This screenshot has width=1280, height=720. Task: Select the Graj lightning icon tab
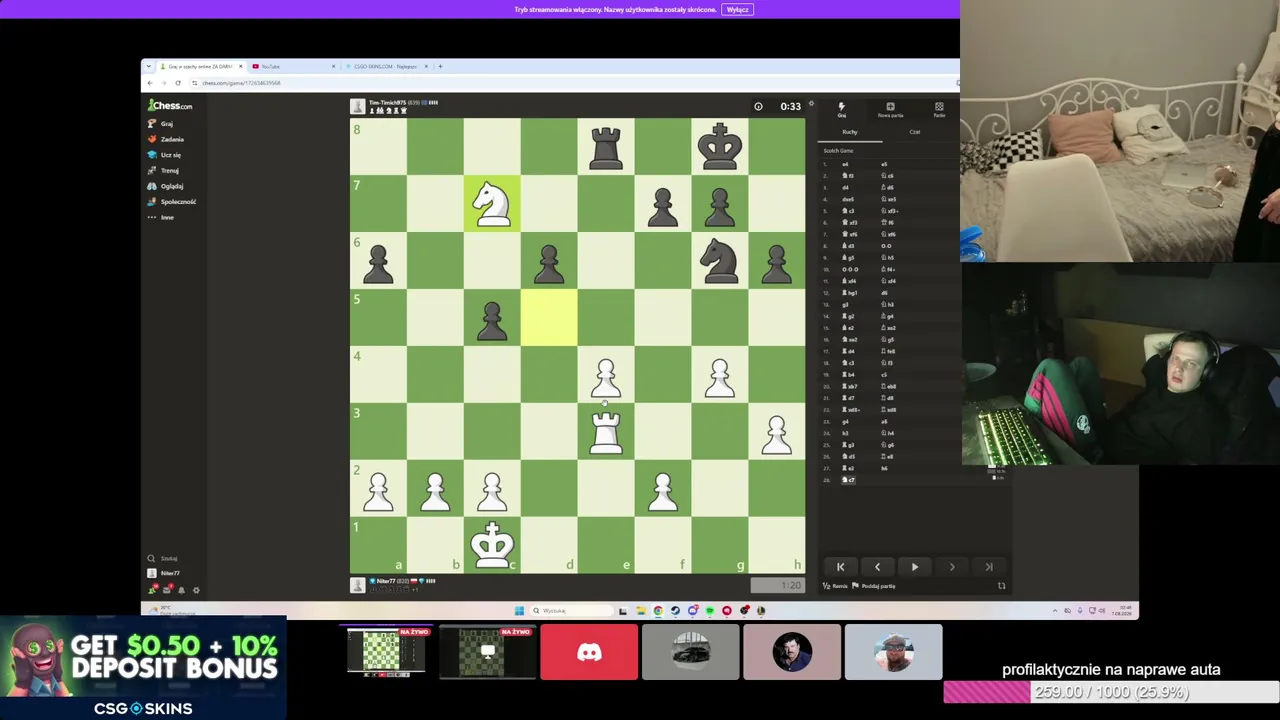[841, 109]
